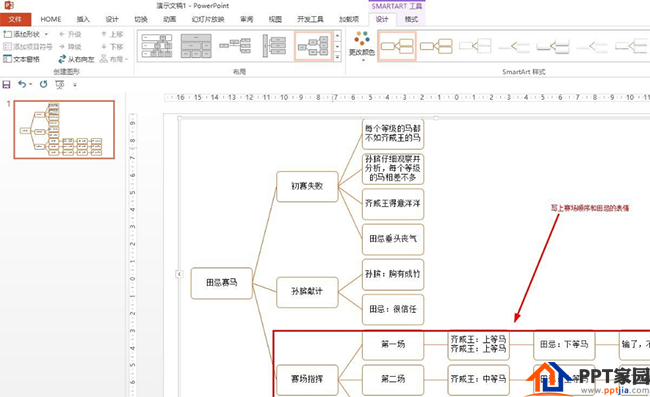Select slide 1 thumbnail in slide panel
Viewport: 650px width, 397px height.
tap(64, 129)
